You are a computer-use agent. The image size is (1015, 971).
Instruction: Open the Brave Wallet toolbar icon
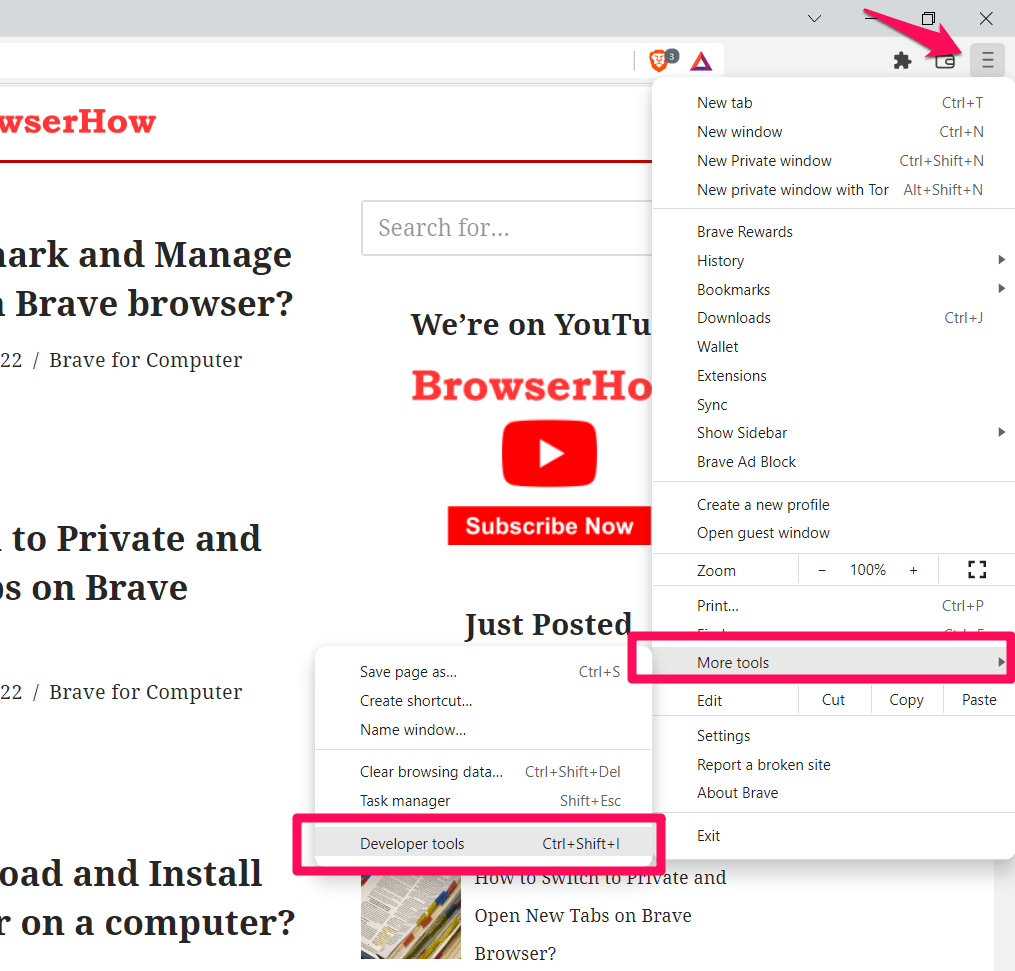tap(945, 61)
